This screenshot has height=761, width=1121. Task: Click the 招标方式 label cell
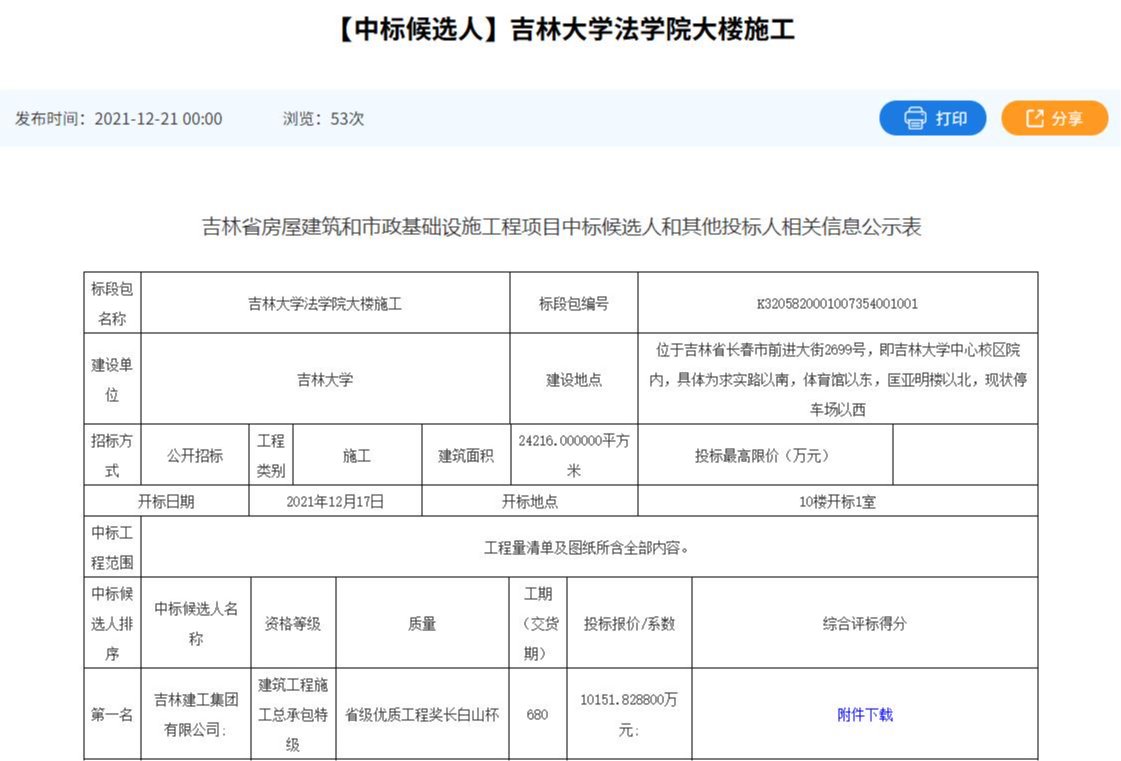point(112,456)
